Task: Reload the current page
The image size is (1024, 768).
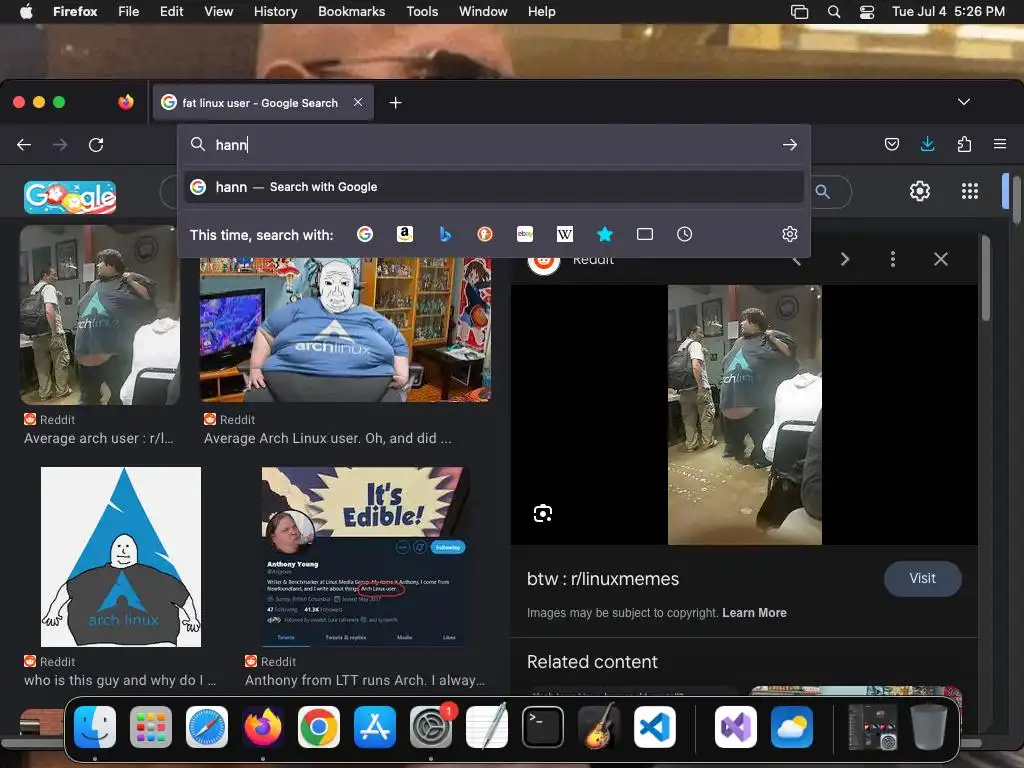Action: point(96,144)
